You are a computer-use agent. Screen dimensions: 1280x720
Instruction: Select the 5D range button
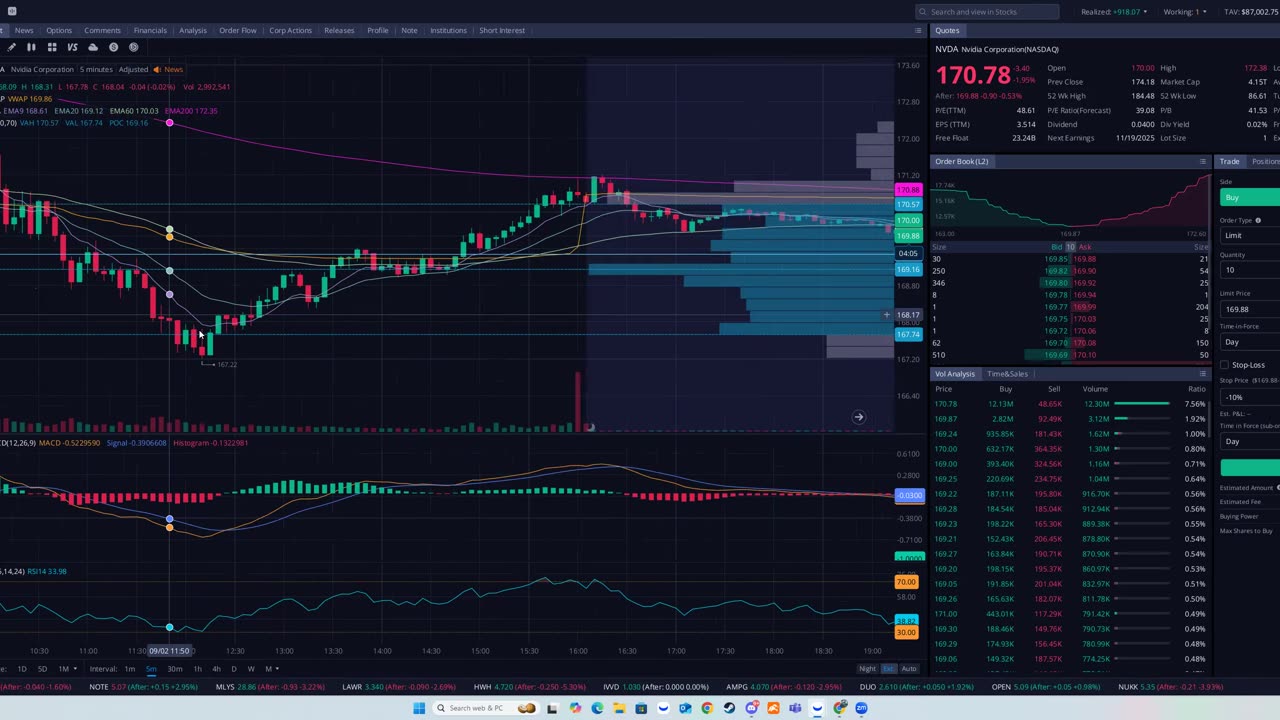pyautogui.click(x=42, y=669)
